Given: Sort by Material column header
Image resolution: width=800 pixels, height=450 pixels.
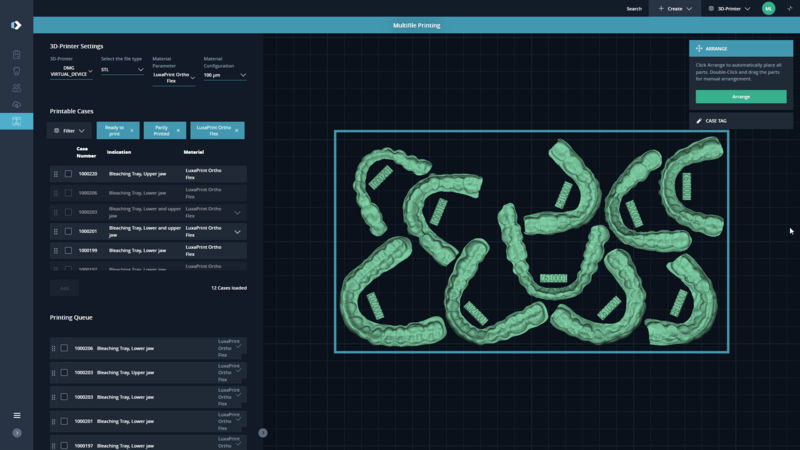Looking at the screenshot, I should pyautogui.click(x=194, y=152).
